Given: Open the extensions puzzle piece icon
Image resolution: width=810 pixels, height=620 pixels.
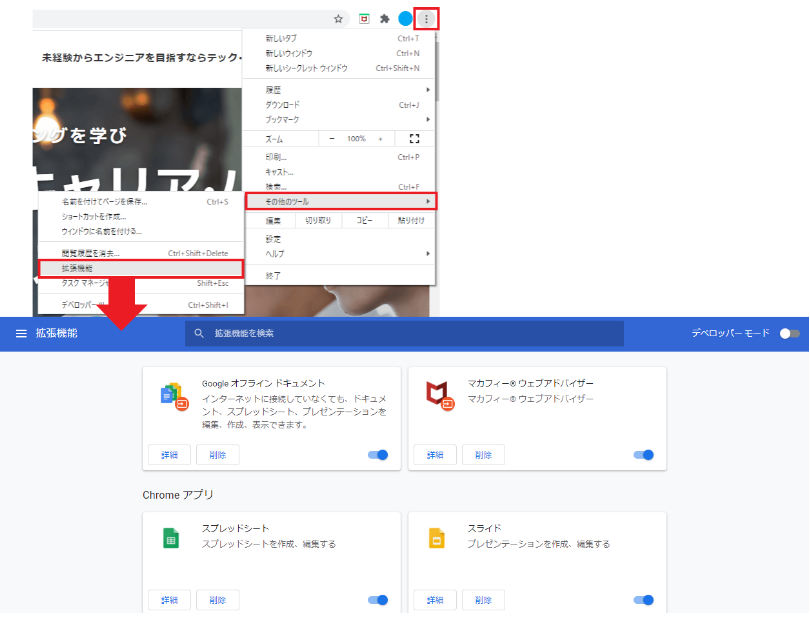Looking at the screenshot, I should (385, 19).
